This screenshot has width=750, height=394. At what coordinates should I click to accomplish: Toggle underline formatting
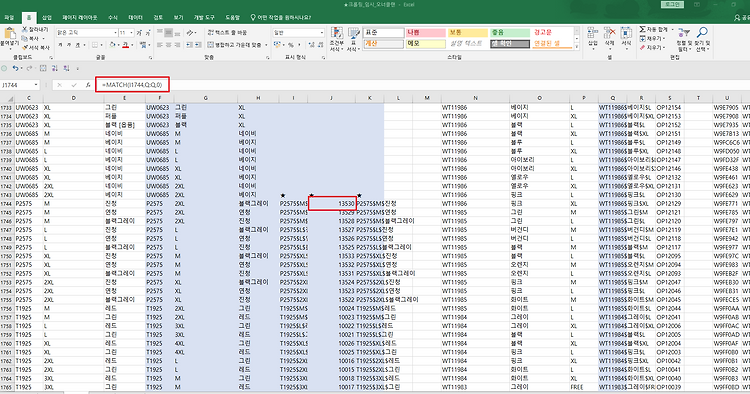pos(77,45)
